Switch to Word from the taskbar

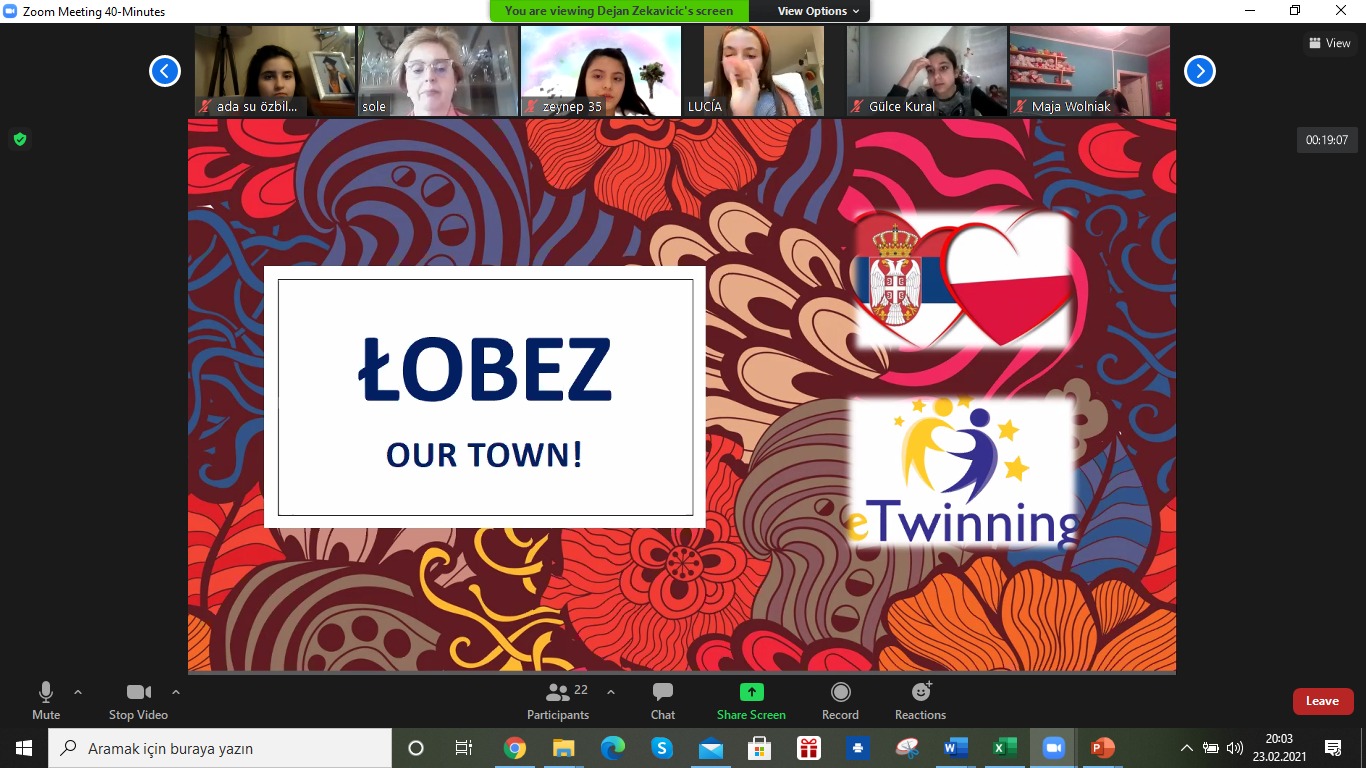pyautogui.click(x=956, y=748)
